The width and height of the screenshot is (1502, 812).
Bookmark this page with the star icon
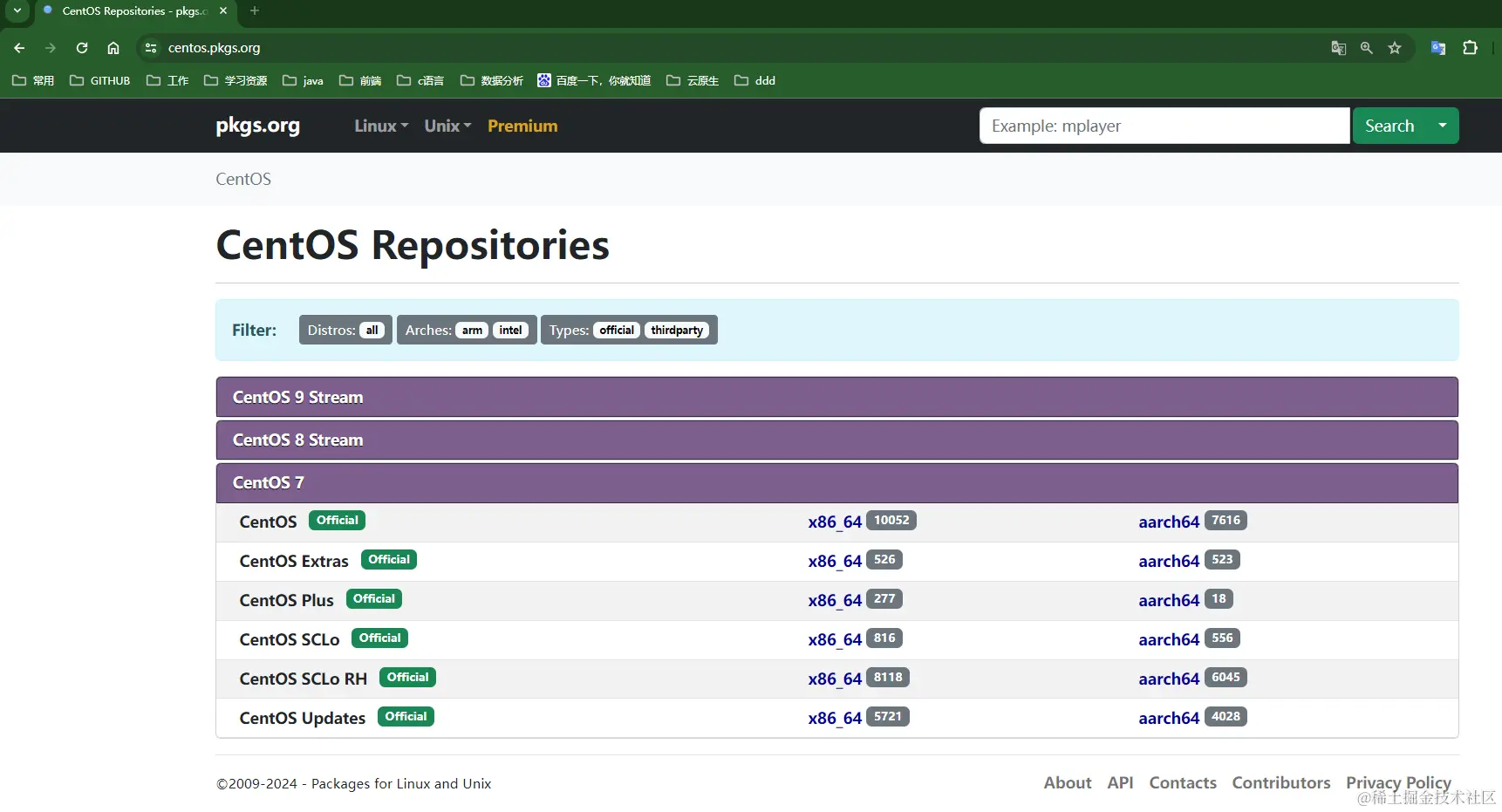click(1395, 48)
